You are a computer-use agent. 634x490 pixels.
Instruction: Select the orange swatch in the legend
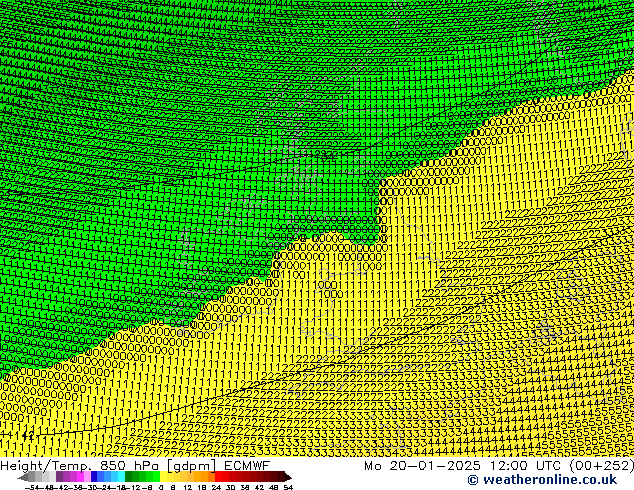pos(205,476)
